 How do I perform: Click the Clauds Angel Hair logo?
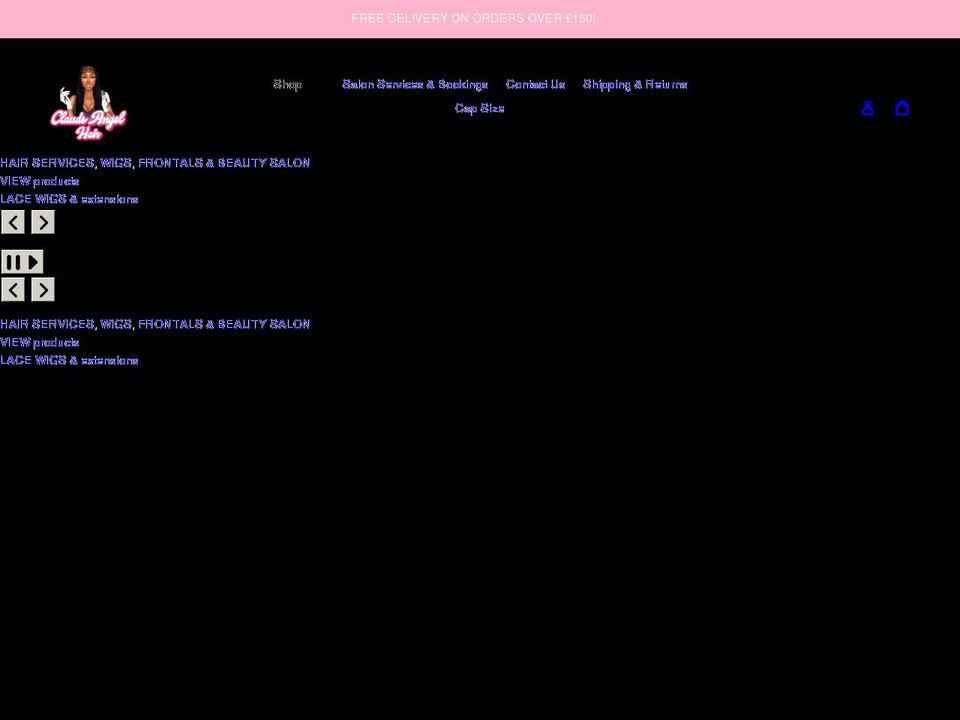coord(88,103)
